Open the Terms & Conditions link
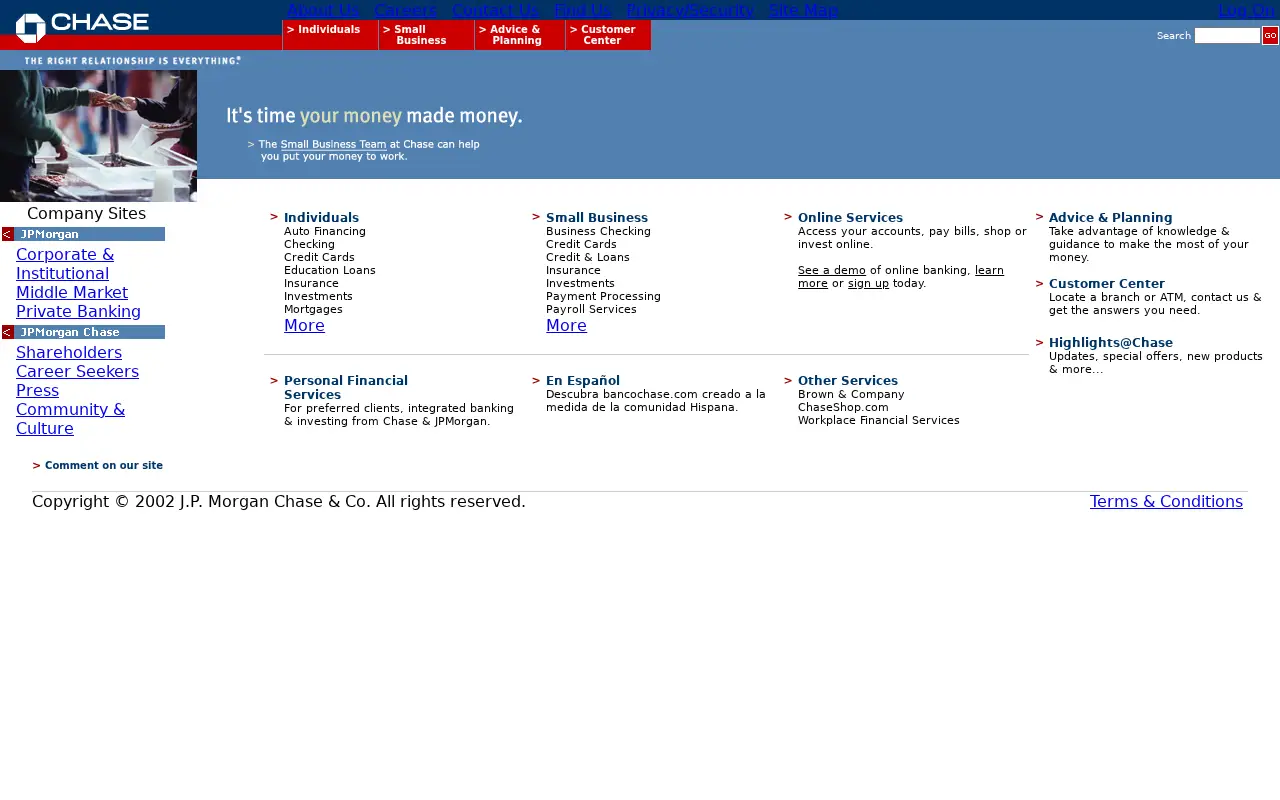 pyautogui.click(x=1166, y=502)
